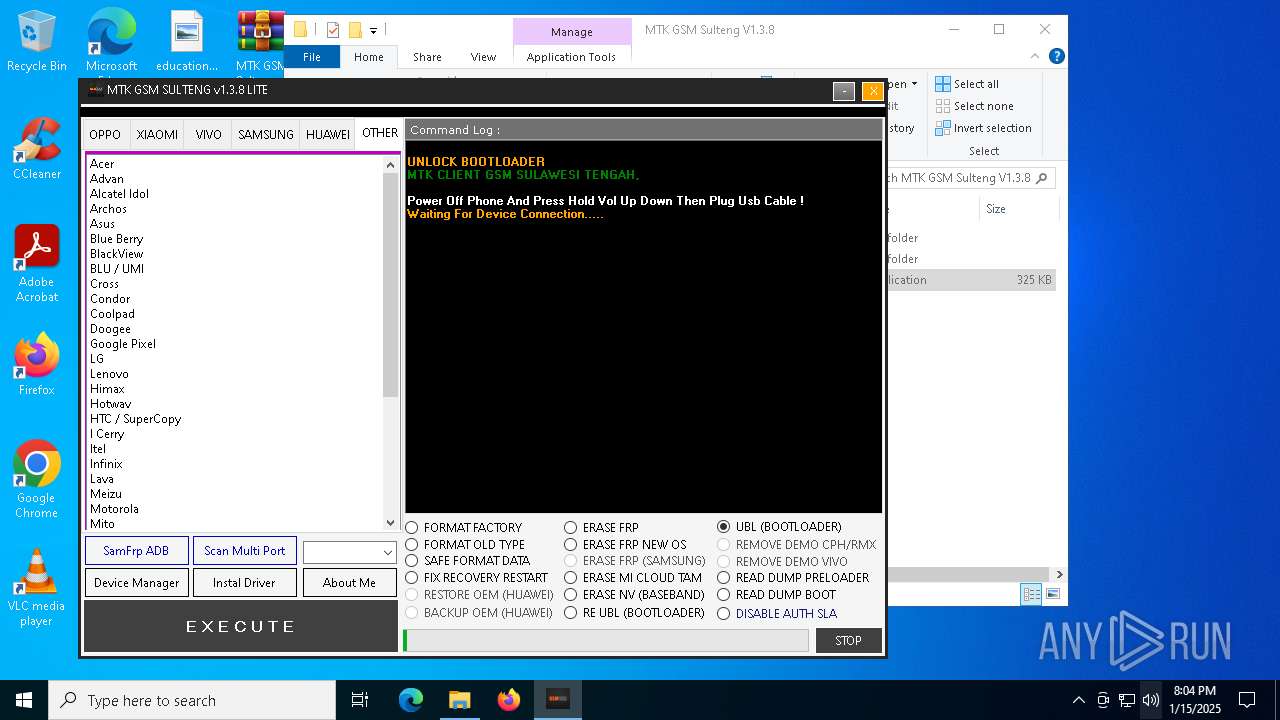Open the Microsoft Edge desktop shortcut

[111, 41]
